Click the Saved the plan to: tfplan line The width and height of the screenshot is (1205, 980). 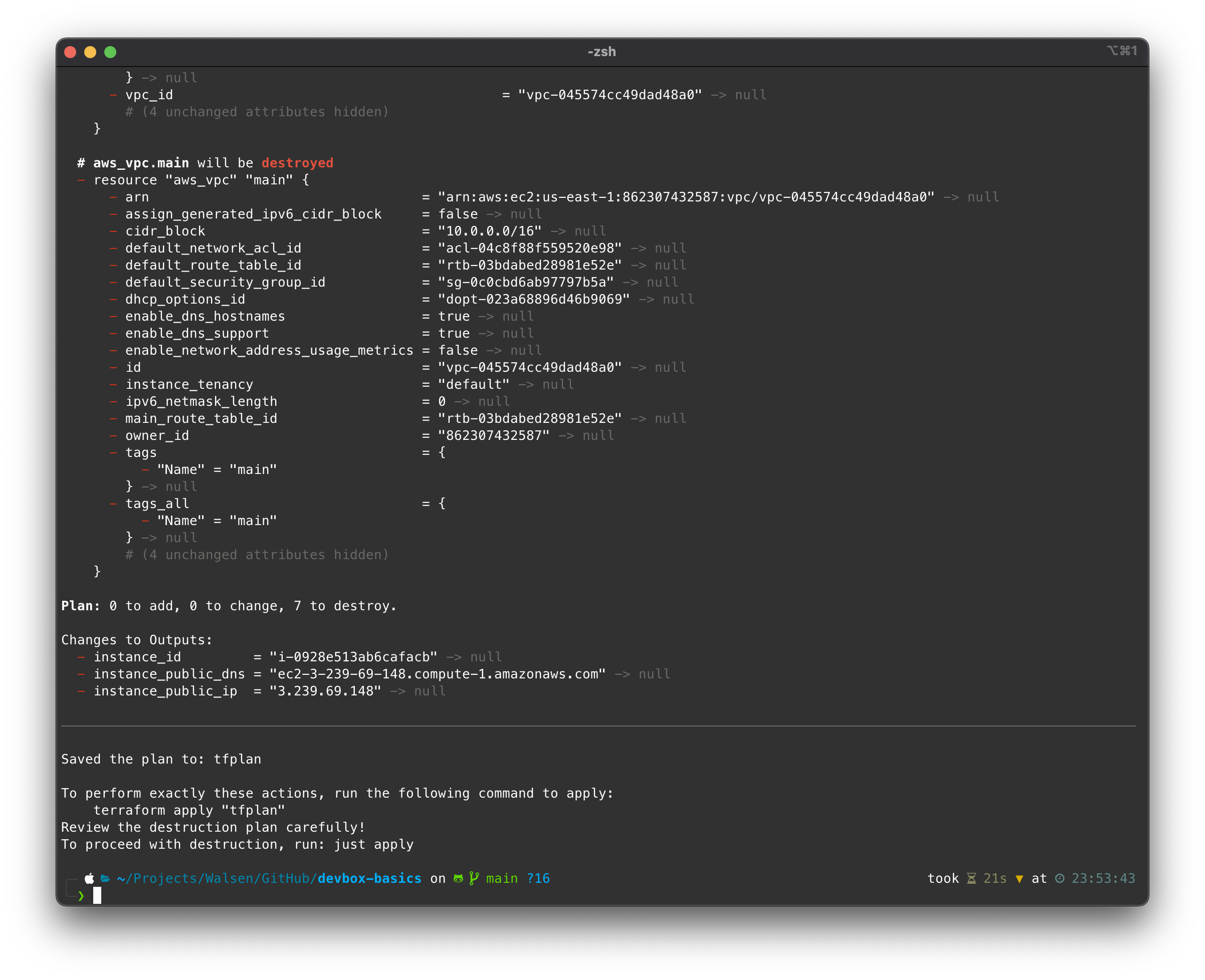click(x=161, y=759)
